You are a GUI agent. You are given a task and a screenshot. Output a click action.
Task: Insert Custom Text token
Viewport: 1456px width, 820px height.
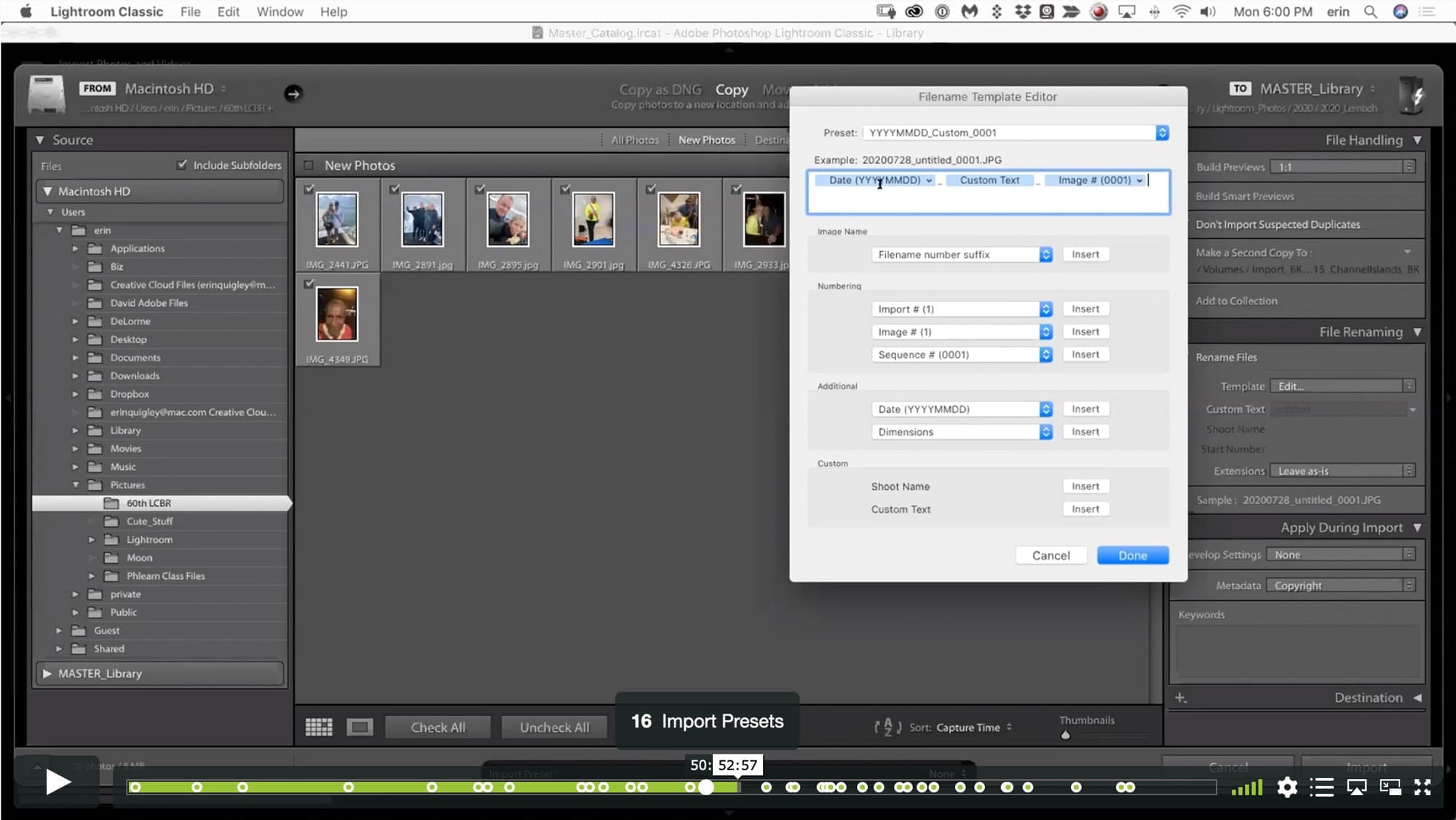point(1085,509)
